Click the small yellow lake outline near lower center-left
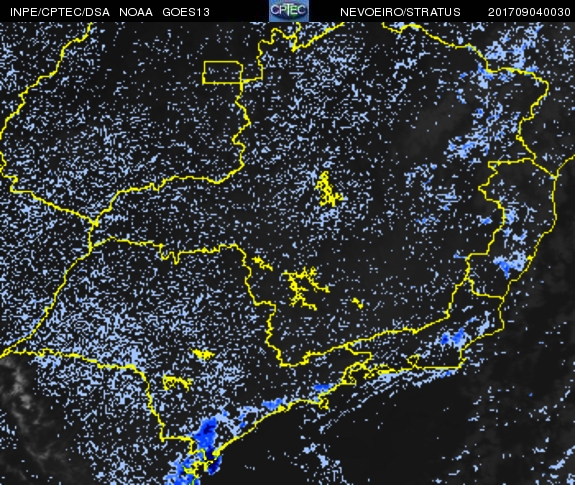Image resolution: width=575 pixels, height=485 pixels. (x=203, y=354)
